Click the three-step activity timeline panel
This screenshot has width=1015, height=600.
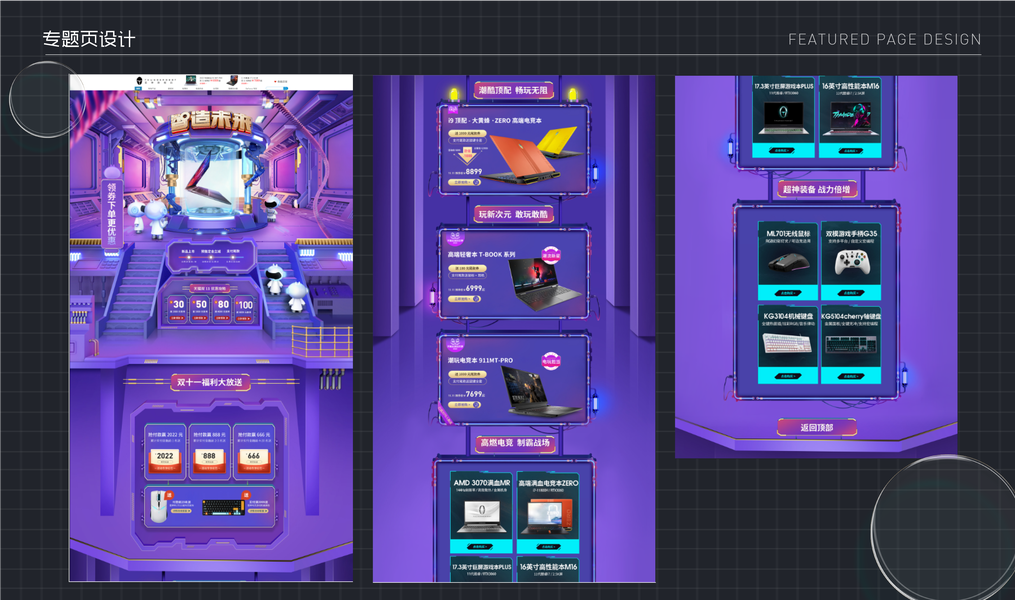point(210,256)
